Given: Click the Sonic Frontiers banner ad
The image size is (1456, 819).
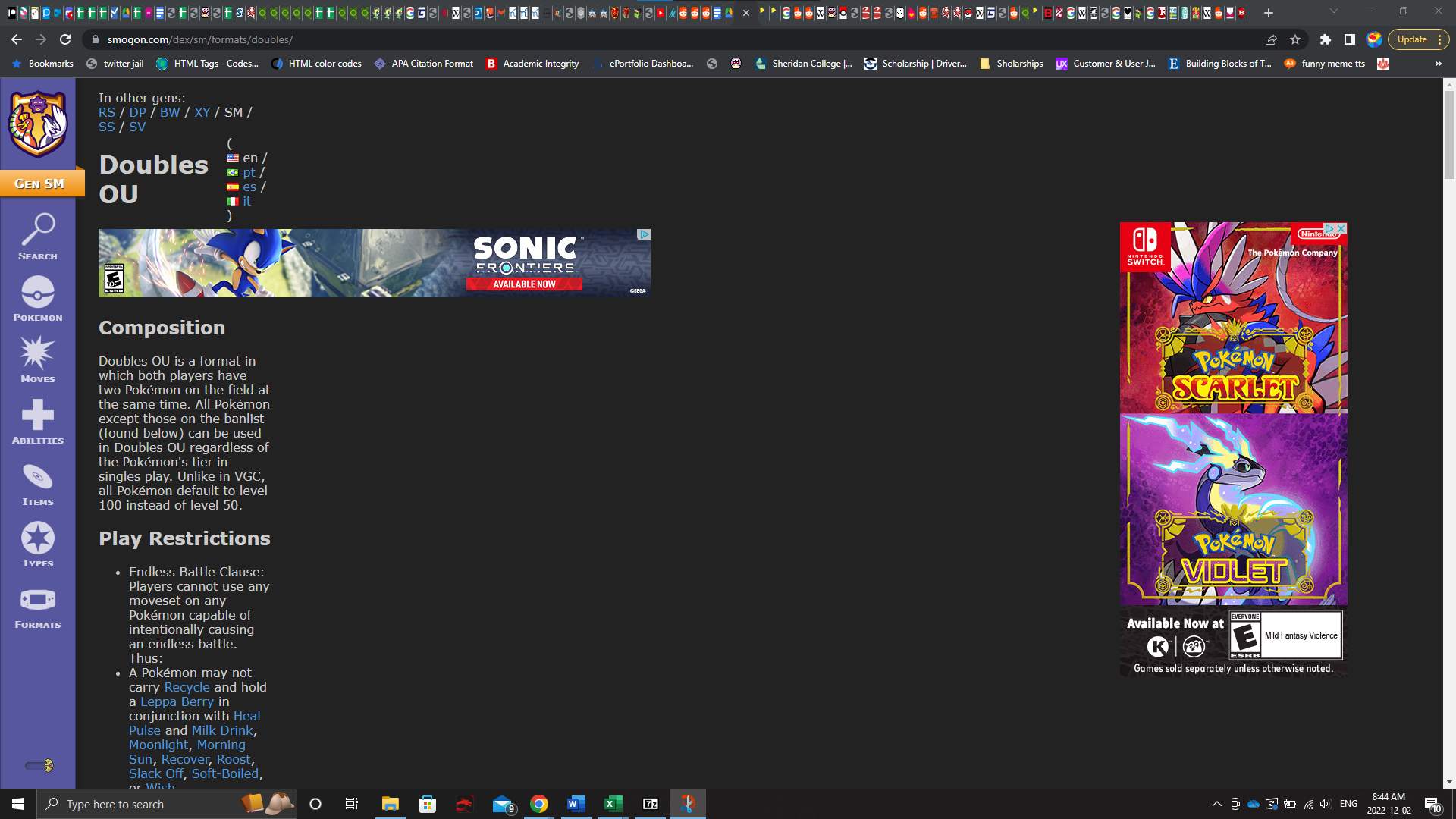Looking at the screenshot, I should [x=375, y=263].
